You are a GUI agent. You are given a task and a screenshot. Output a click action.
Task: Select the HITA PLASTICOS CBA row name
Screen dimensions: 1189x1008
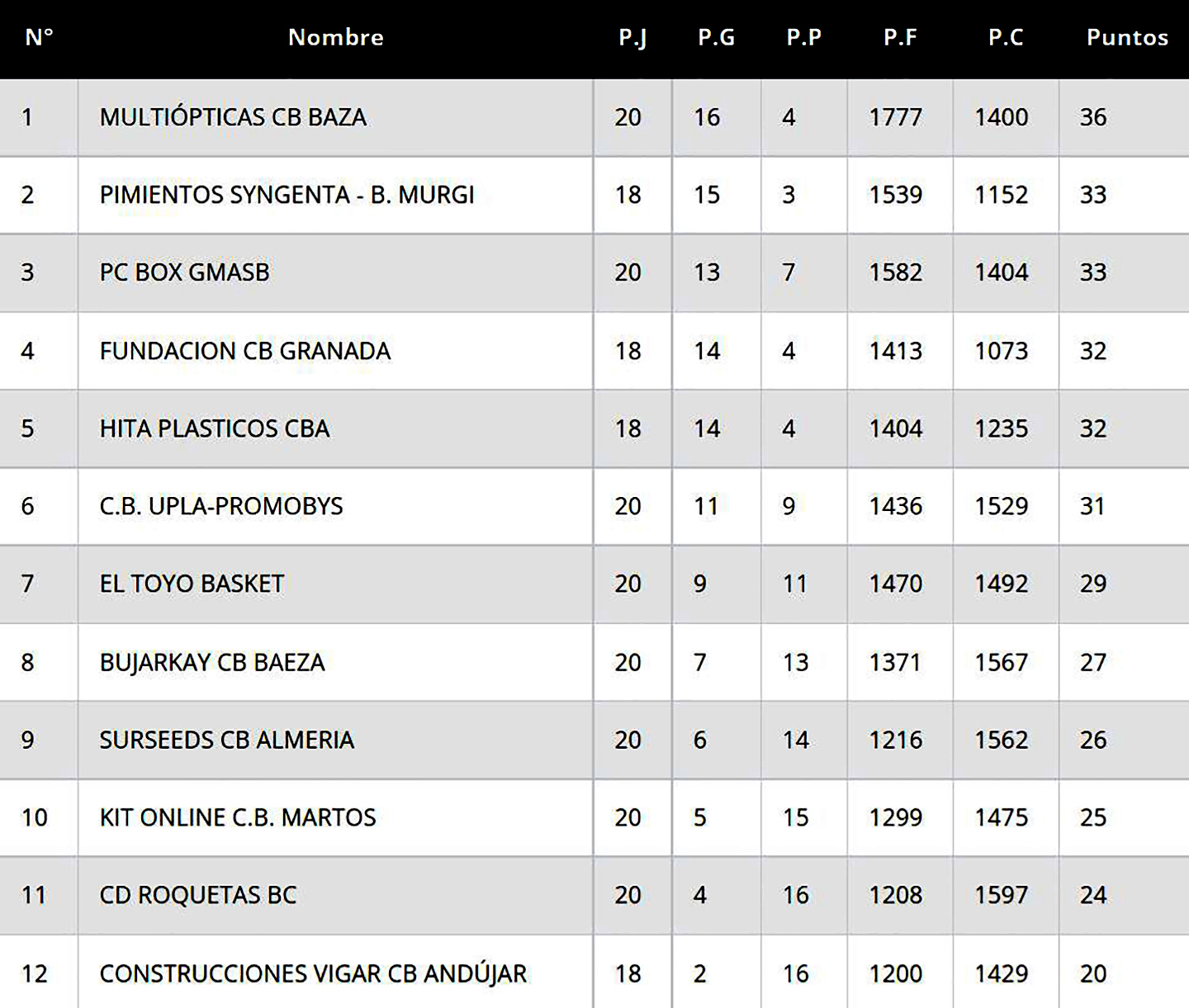[214, 428]
